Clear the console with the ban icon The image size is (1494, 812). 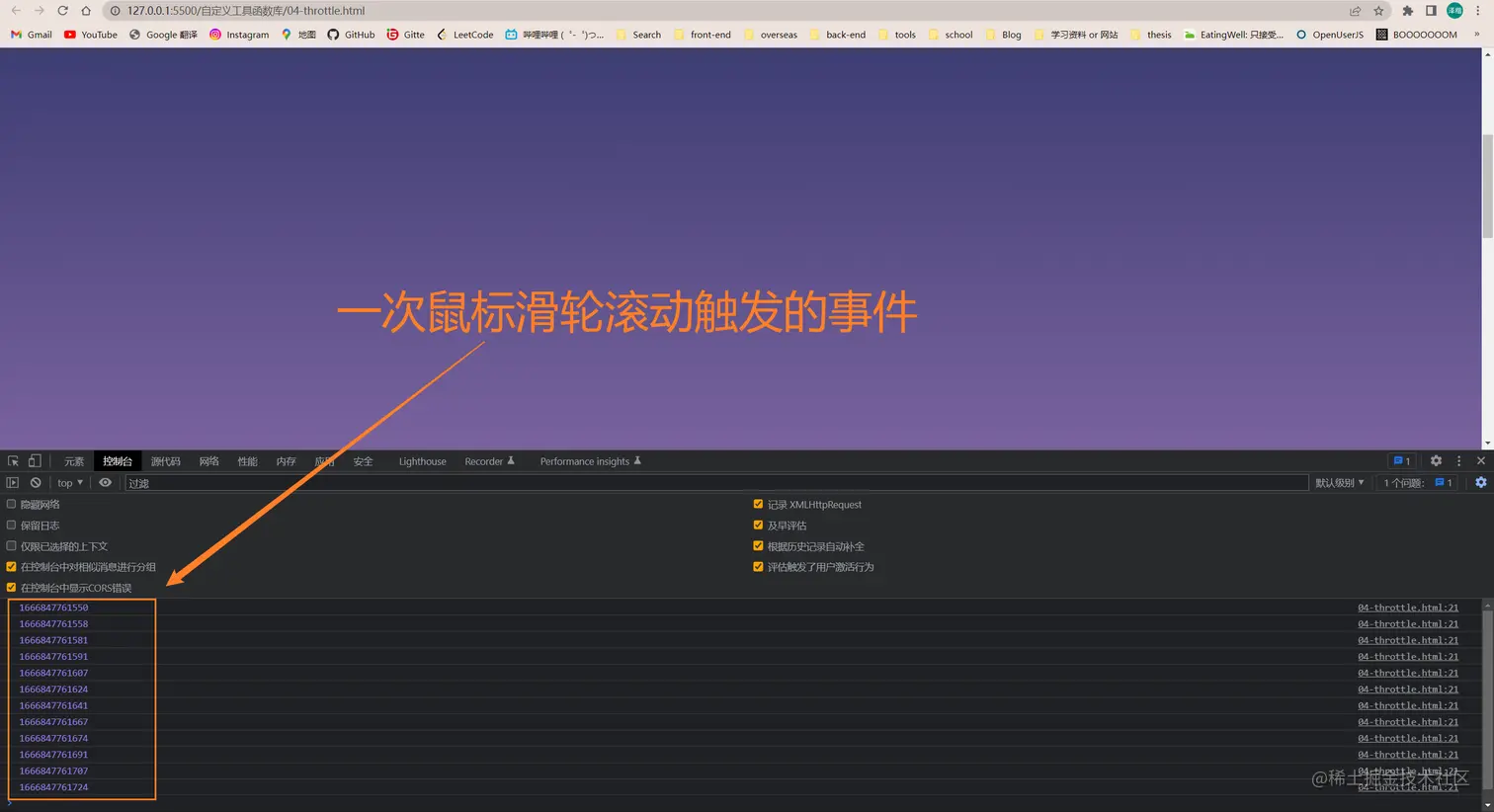click(36, 483)
